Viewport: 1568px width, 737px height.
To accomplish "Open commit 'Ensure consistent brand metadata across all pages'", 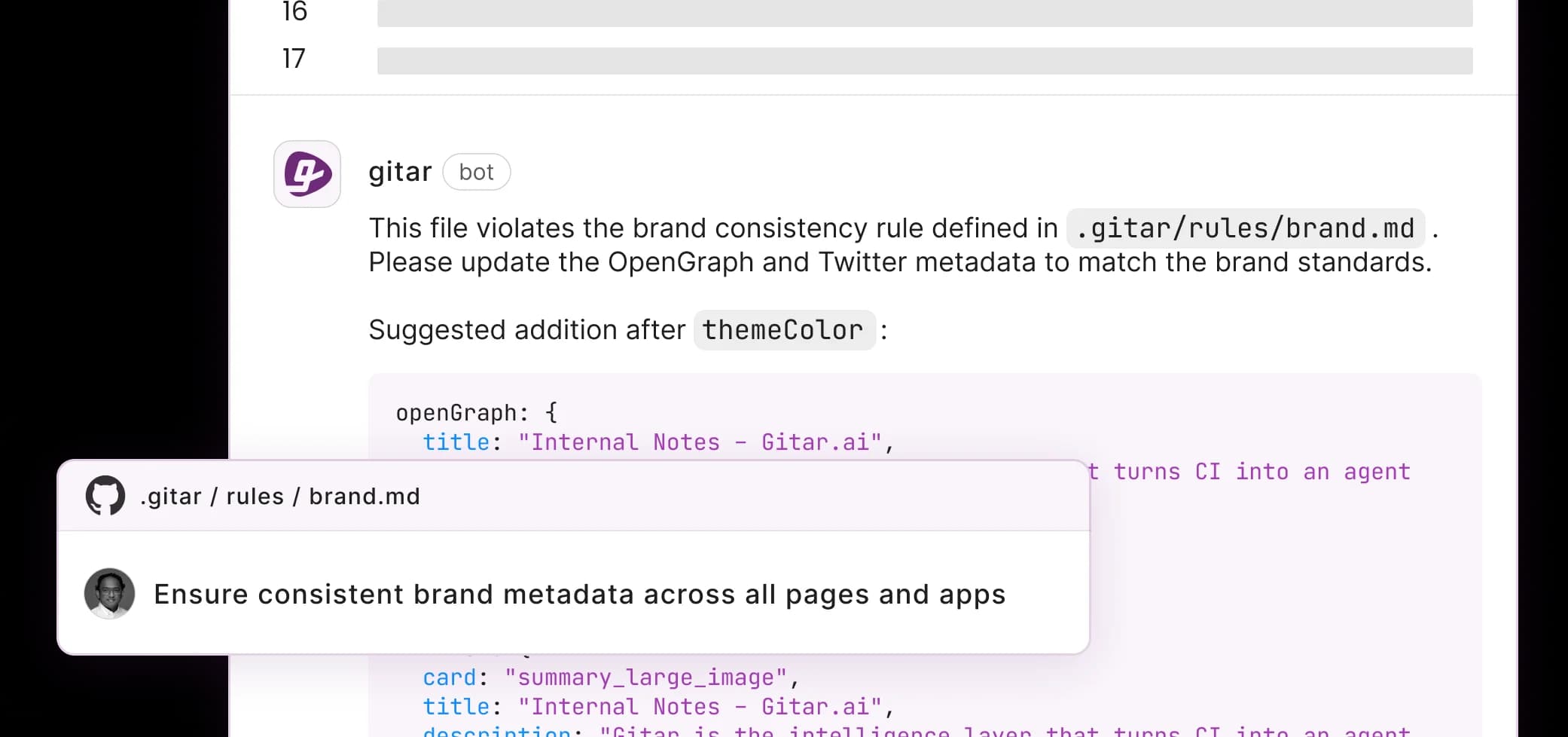I will [579, 593].
